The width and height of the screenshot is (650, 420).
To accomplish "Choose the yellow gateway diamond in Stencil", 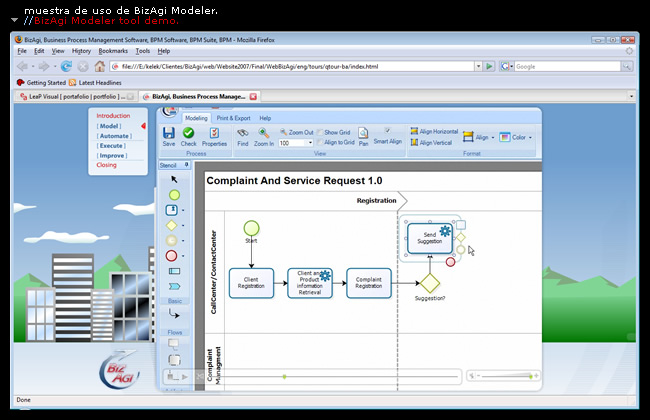I will pyautogui.click(x=174, y=225).
